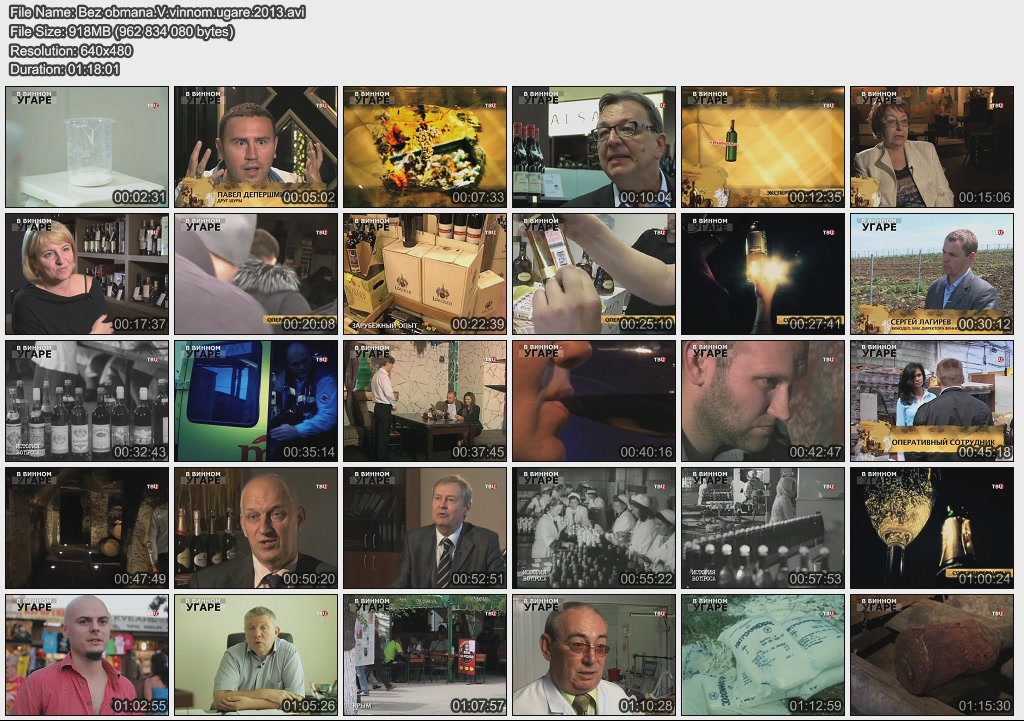Viewport: 1024px width, 721px height.
Task: Open the dark wine cellar frame at 00:47:49
Action: pos(87,527)
